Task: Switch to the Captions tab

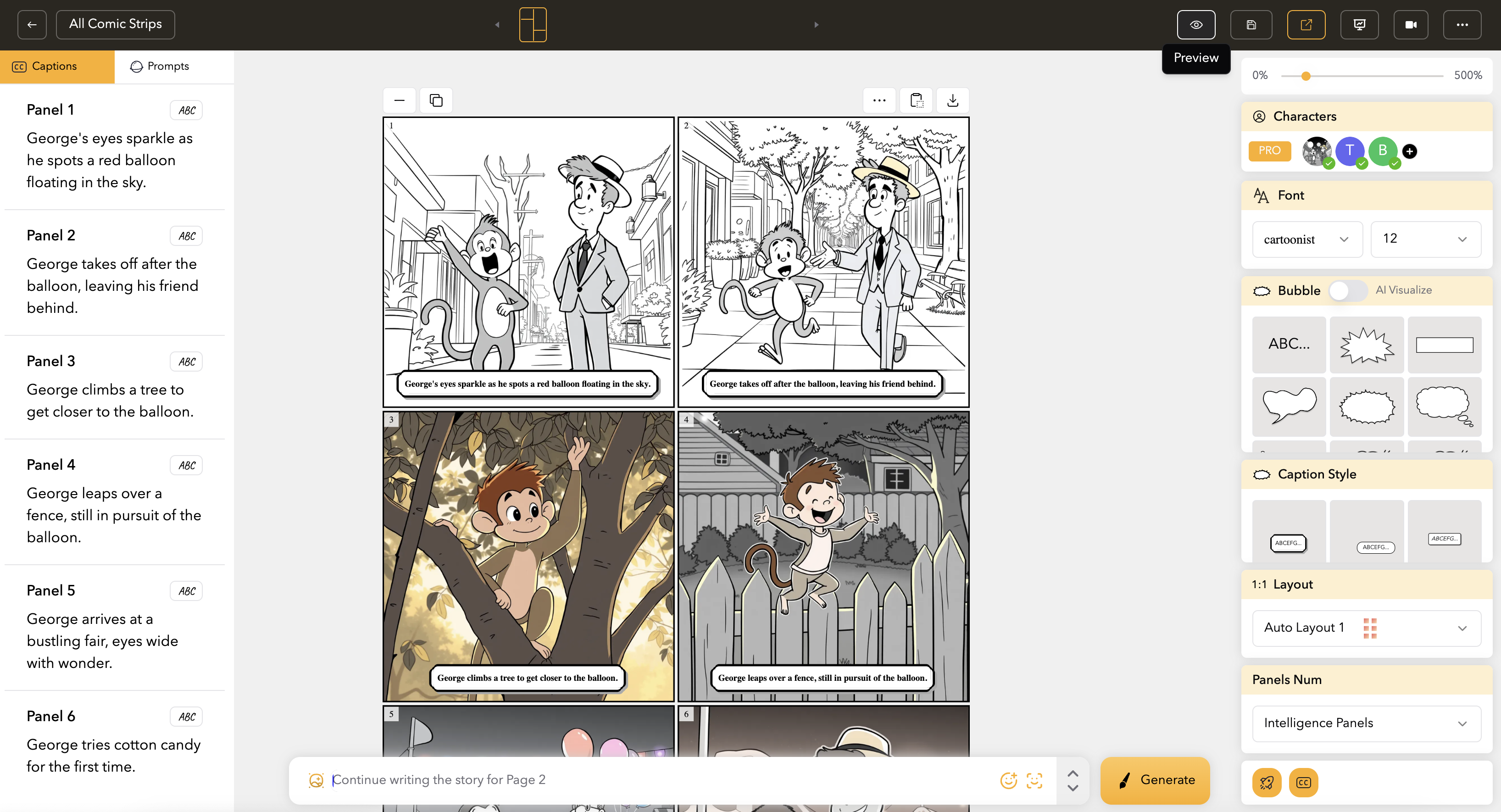Action: tap(57, 67)
